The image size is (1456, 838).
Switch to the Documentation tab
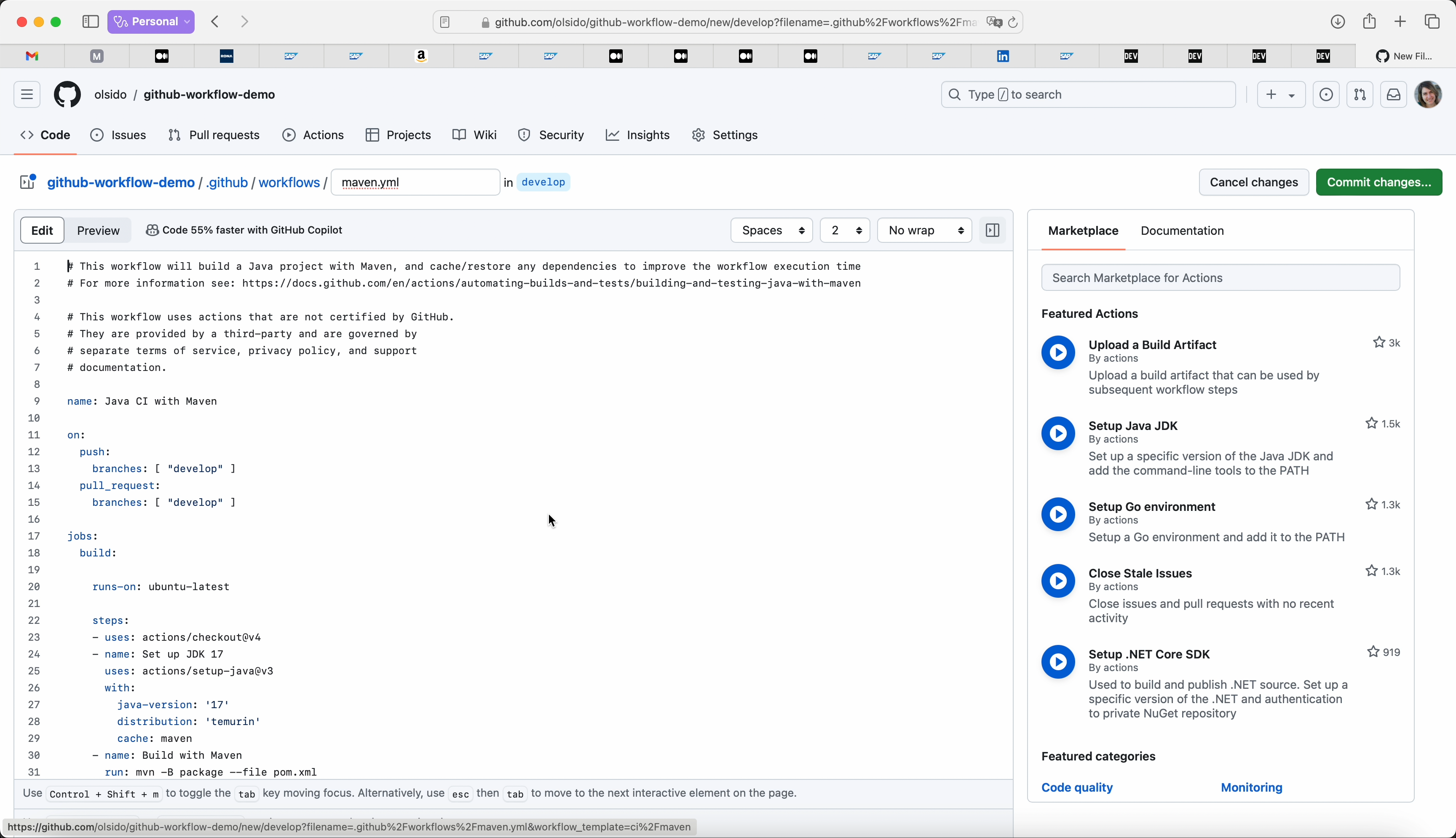click(1182, 230)
